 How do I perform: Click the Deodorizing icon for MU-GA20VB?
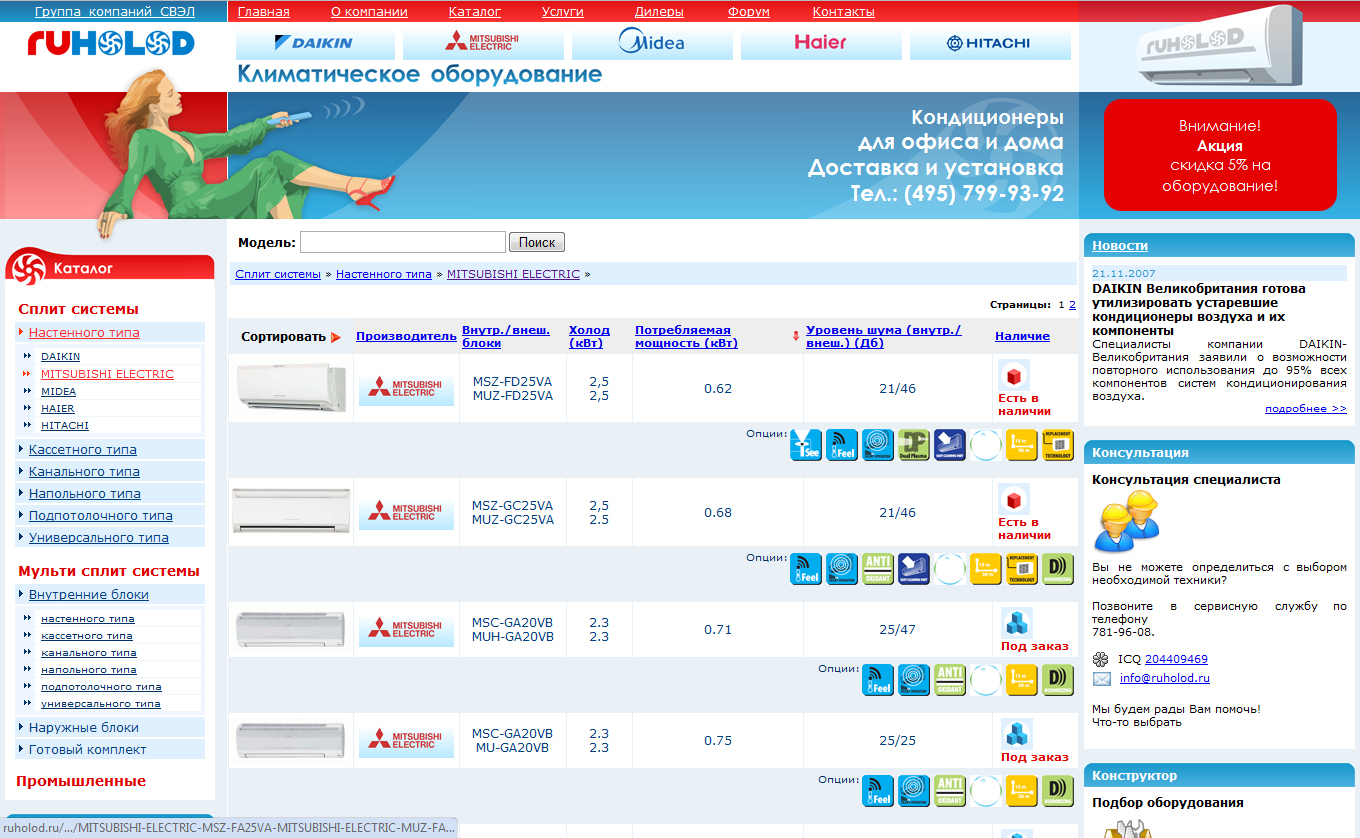(x=1058, y=791)
